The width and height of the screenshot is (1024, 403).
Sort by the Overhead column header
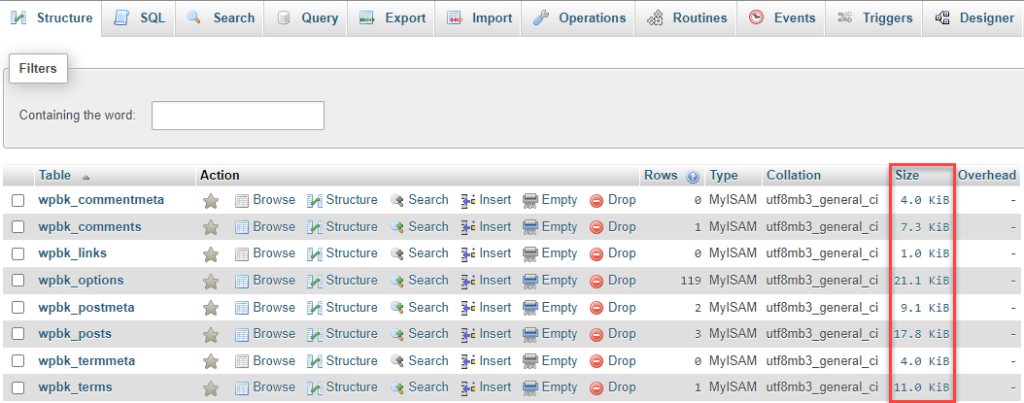pos(987,175)
